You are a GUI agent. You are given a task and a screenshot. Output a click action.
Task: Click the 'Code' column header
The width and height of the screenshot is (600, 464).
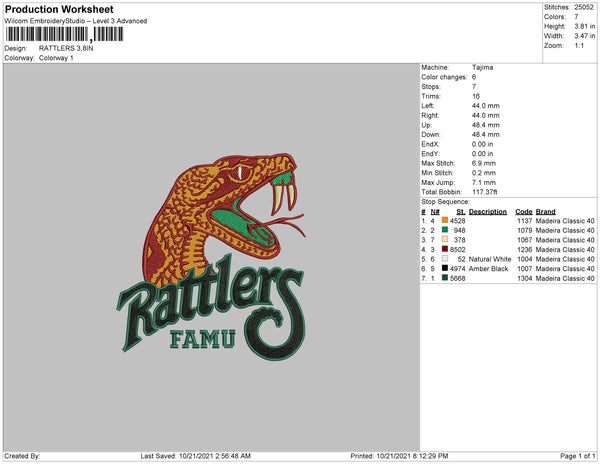[523, 212]
